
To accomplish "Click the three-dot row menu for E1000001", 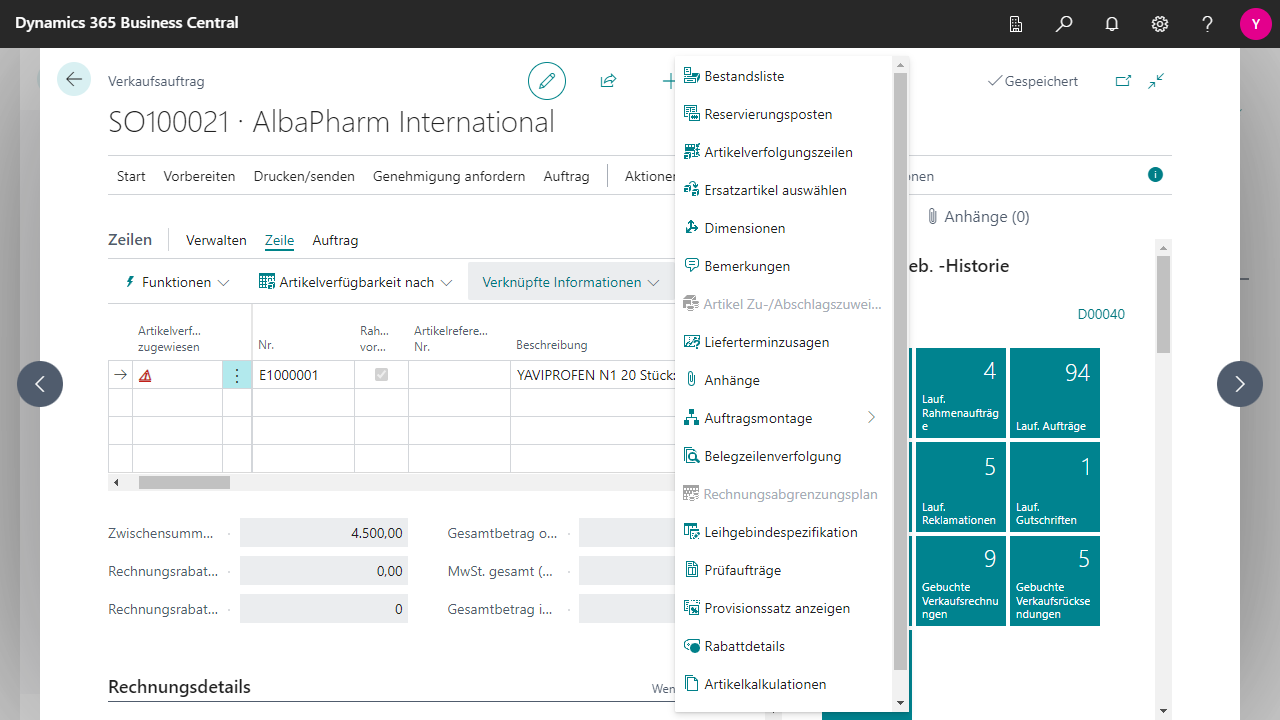I will click(x=237, y=376).
